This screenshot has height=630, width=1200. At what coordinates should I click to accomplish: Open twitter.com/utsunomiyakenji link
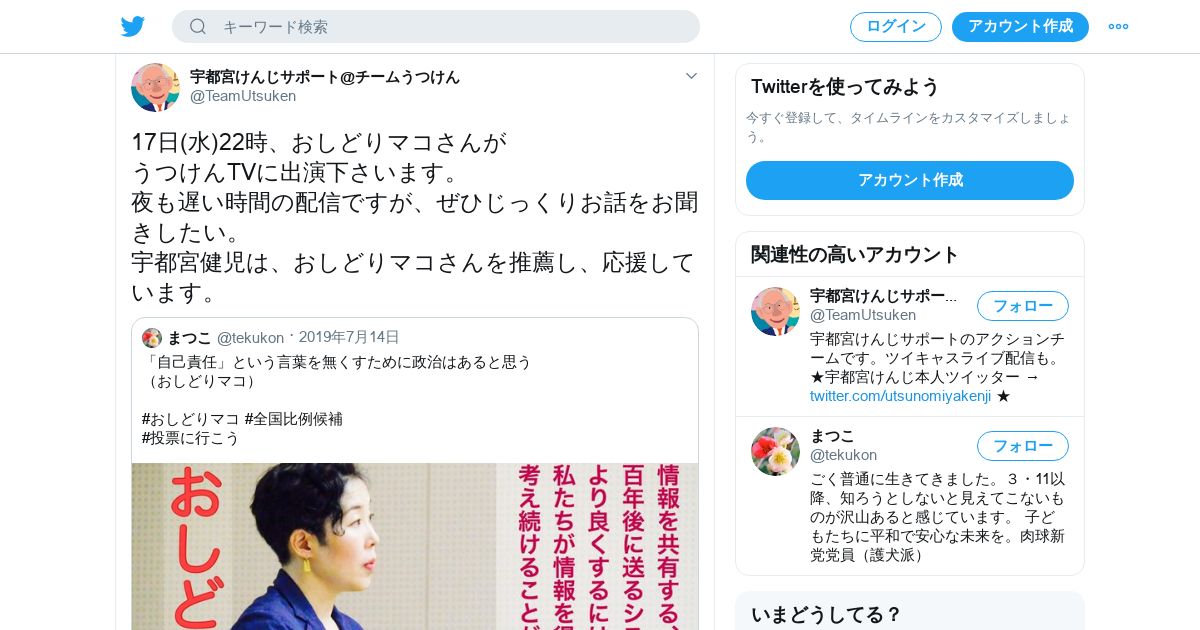pyautogui.click(x=900, y=396)
